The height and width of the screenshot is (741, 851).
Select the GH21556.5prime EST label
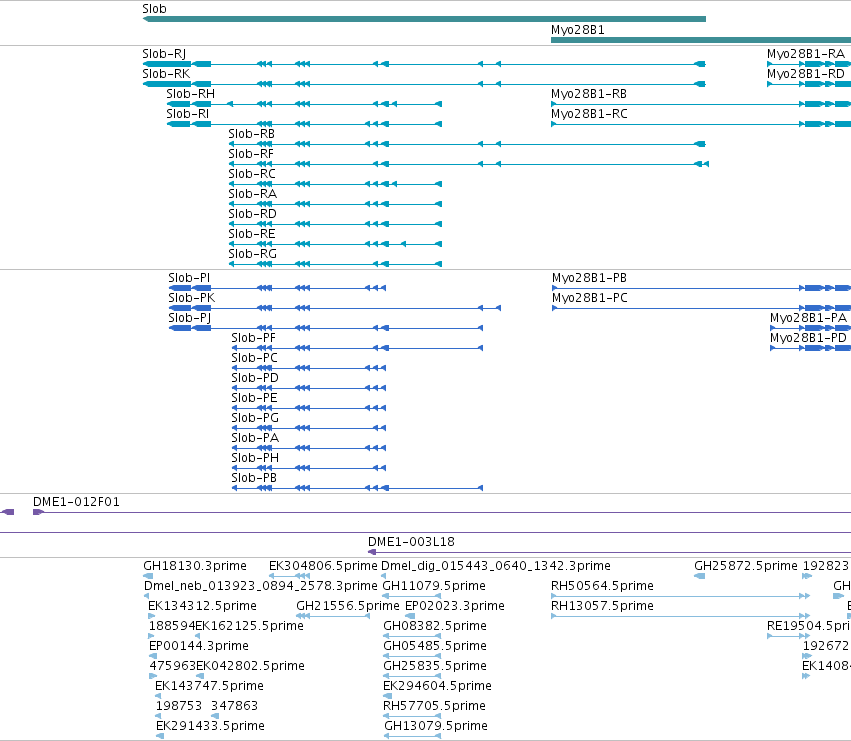coord(348,606)
